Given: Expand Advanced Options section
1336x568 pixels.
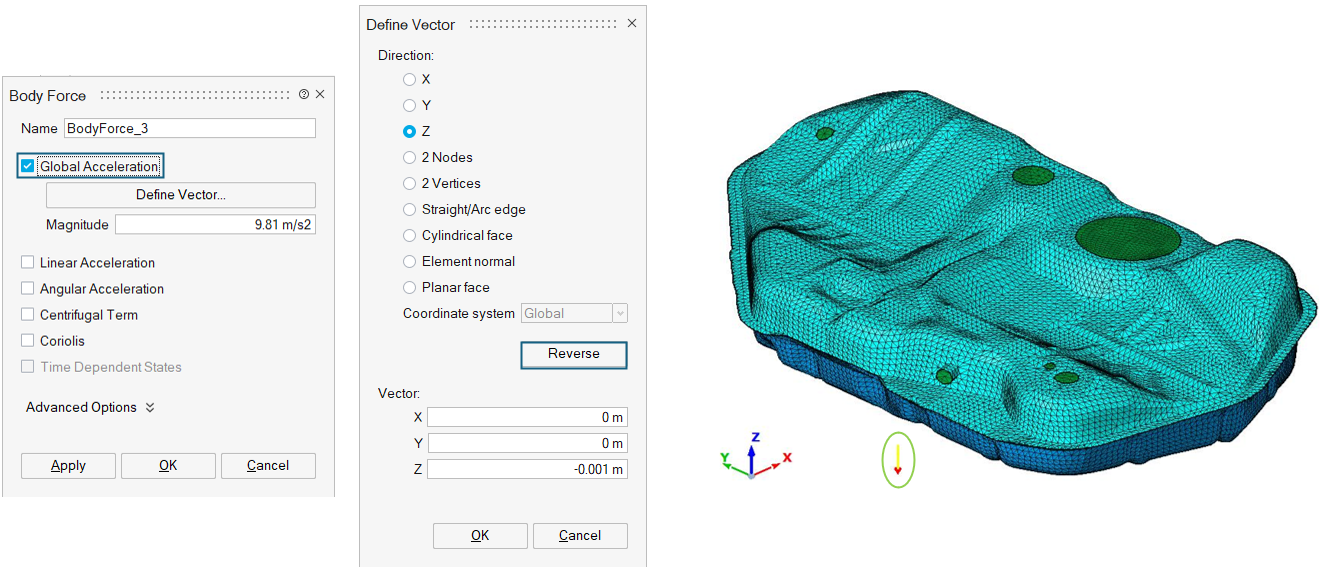Looking at the screenshot, I should click(90, 407).
